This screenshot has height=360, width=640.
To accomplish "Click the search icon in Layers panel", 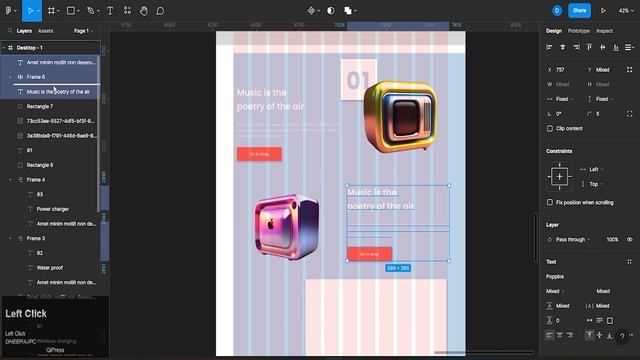I will 10,31.
